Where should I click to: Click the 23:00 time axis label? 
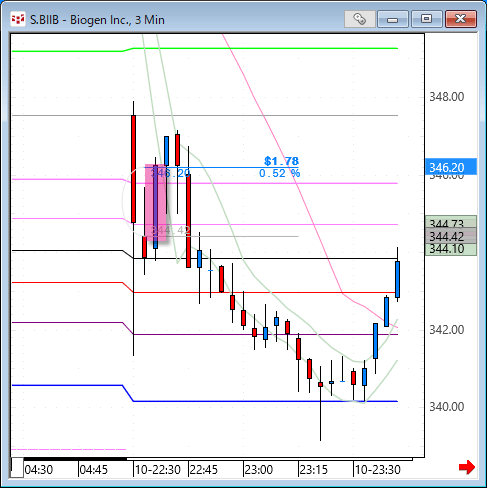click(259, 470)
